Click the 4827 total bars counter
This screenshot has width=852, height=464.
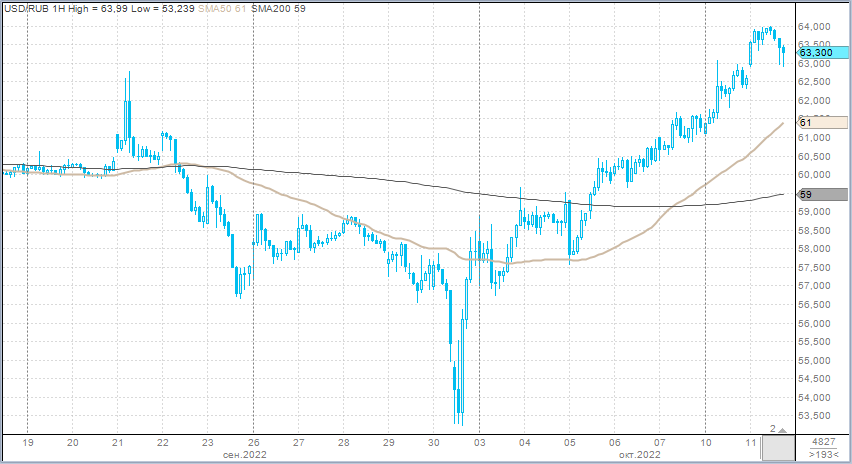pyautogui.click(x=823, y=442)
